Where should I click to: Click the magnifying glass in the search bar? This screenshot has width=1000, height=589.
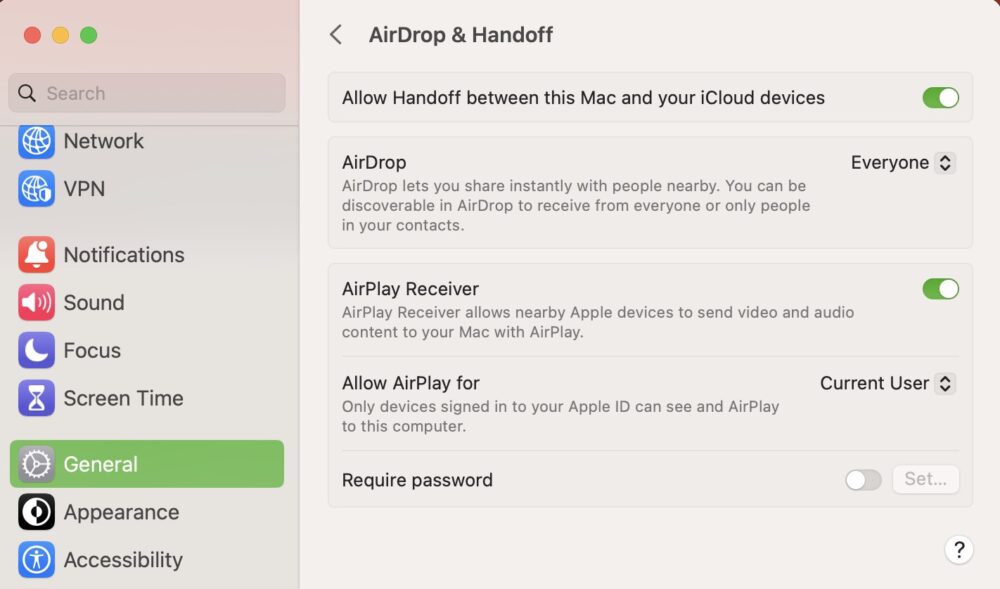pos(27,92)
